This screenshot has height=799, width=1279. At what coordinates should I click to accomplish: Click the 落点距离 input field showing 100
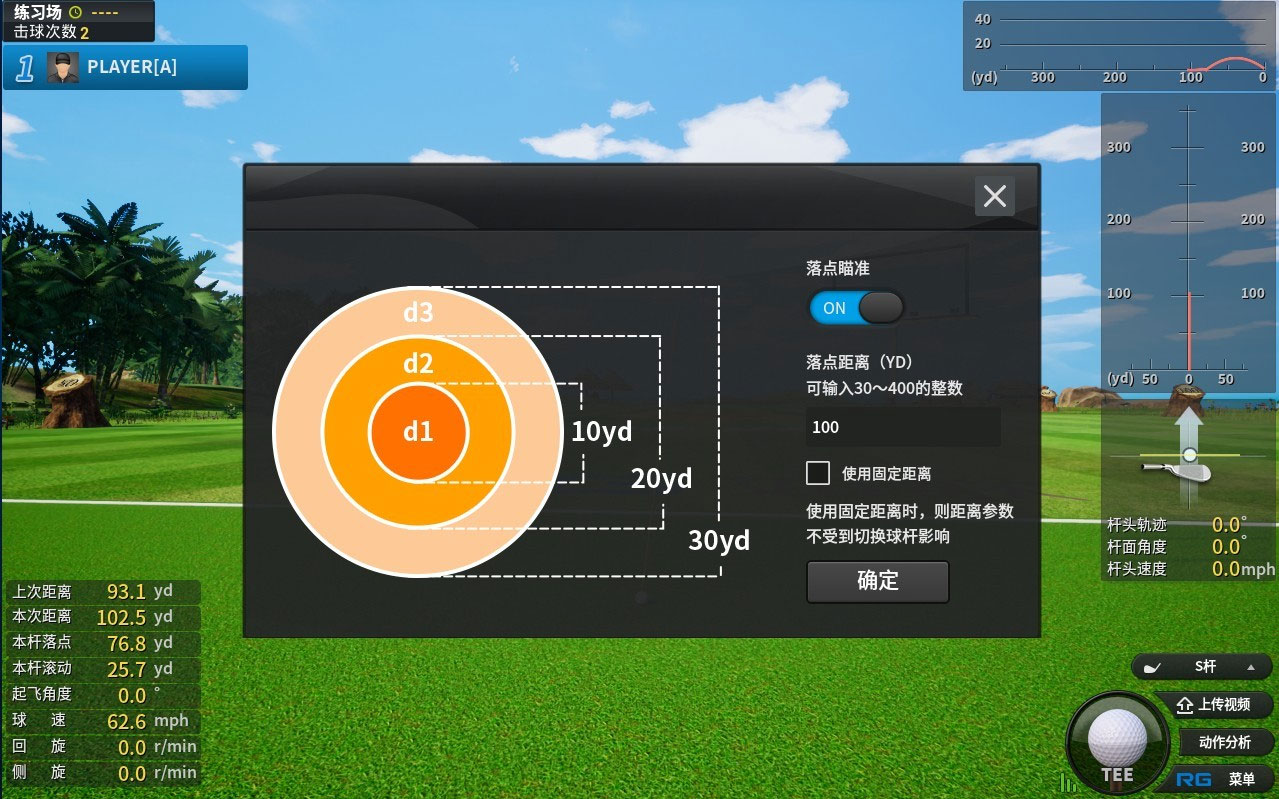[903, 427]
